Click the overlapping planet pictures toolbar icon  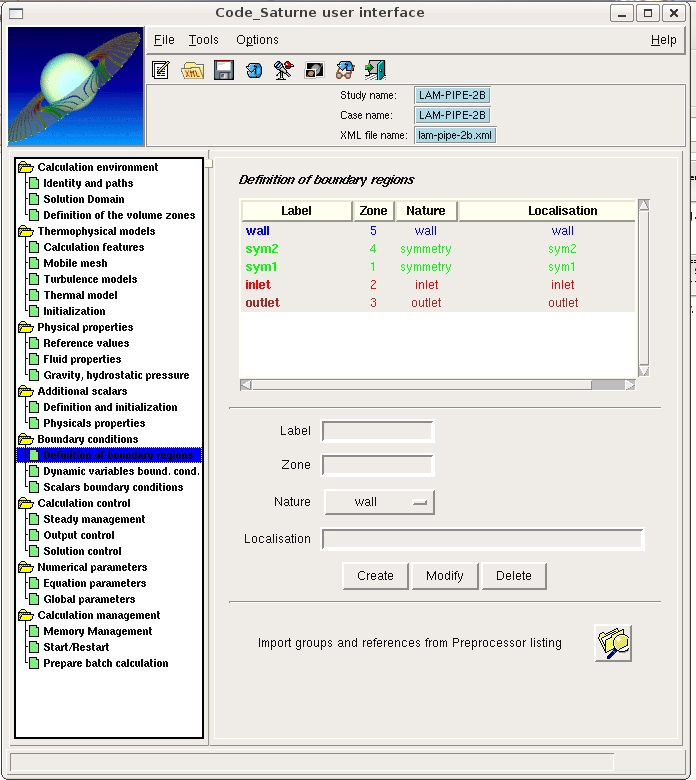(314, 70)
